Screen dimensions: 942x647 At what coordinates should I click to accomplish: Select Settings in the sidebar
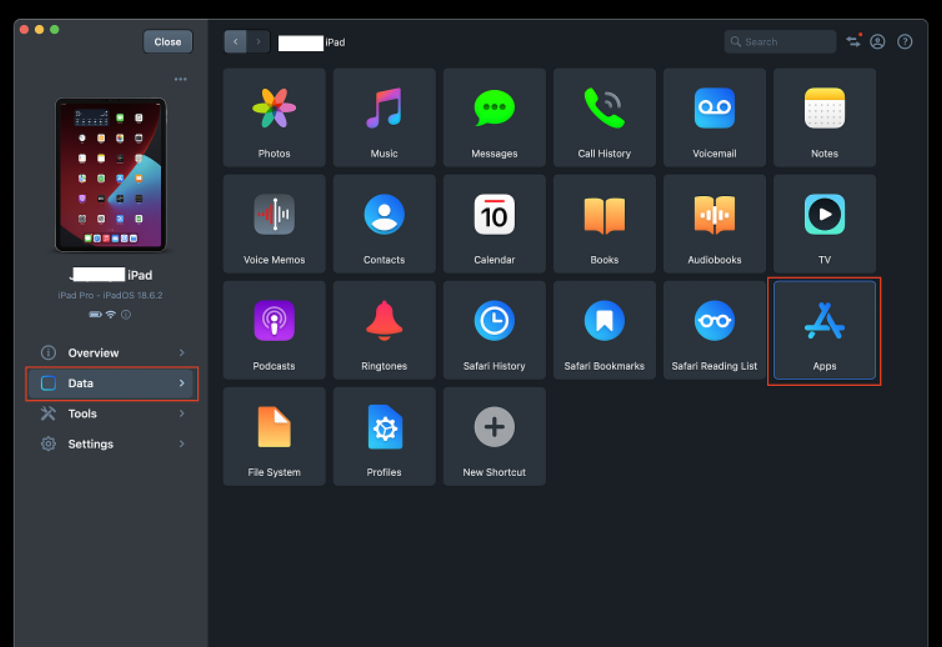[x=112, y=444]
